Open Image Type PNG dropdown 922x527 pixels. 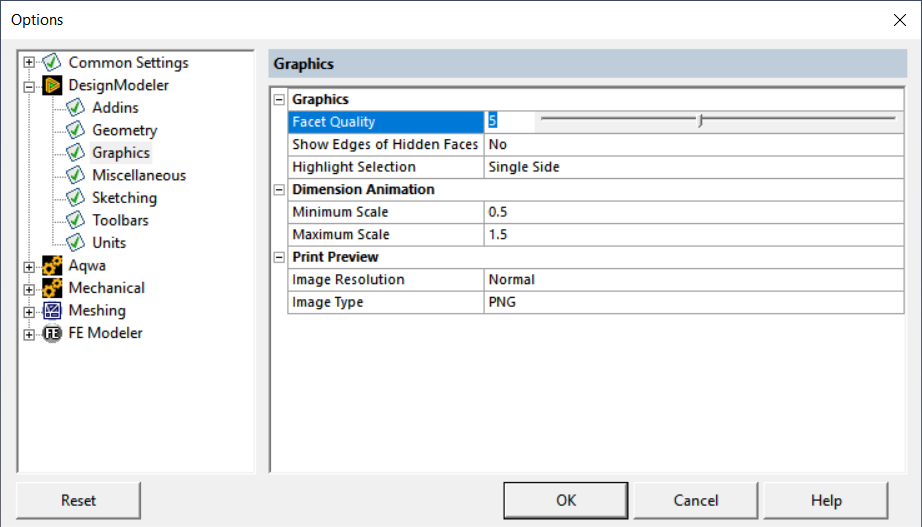point(694,302)
